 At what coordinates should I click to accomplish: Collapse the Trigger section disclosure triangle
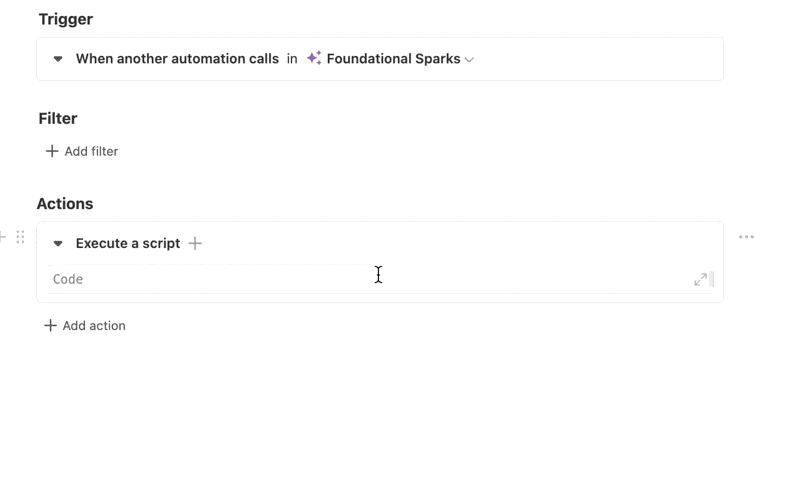point(58,59)
